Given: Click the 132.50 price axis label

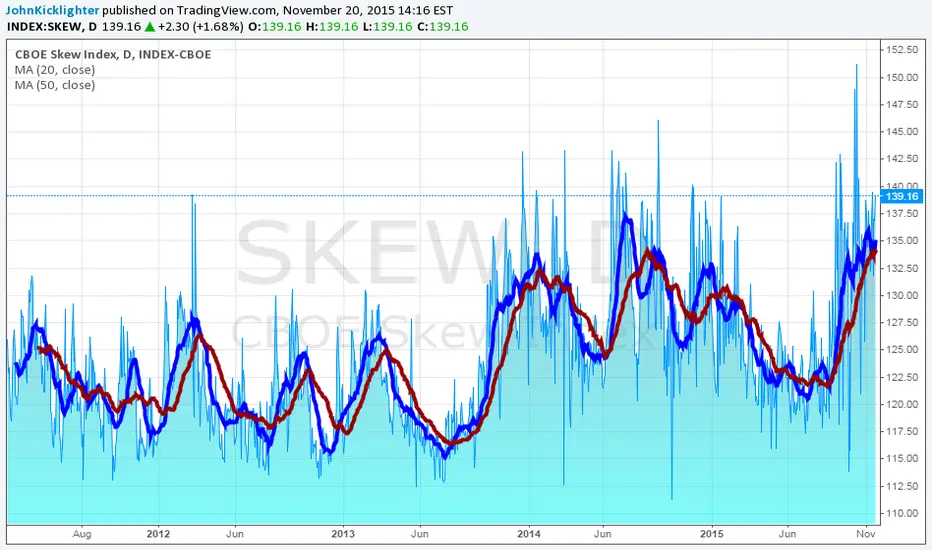Looking at the screenshot, I should tap(902, 268).
